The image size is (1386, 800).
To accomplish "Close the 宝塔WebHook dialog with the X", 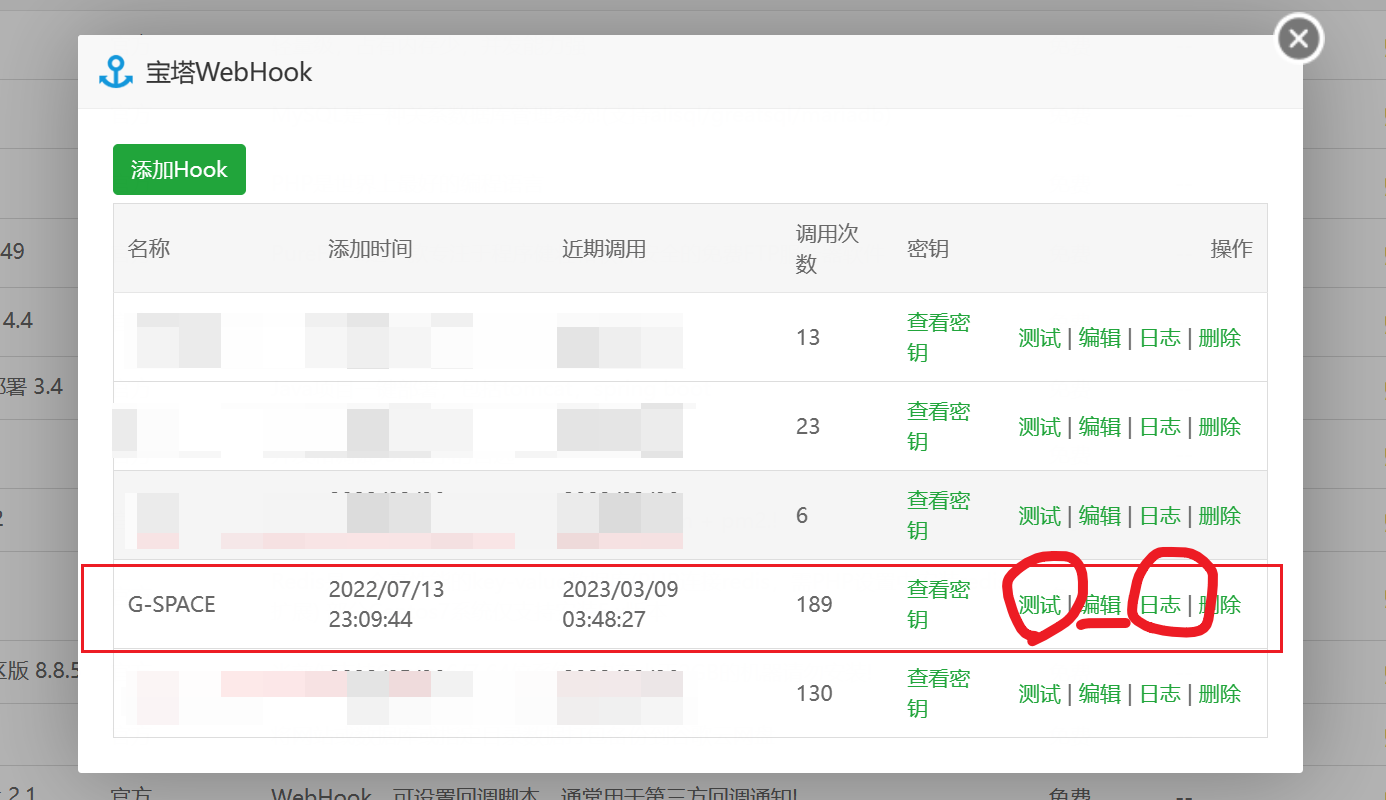I will point(1298,40).
